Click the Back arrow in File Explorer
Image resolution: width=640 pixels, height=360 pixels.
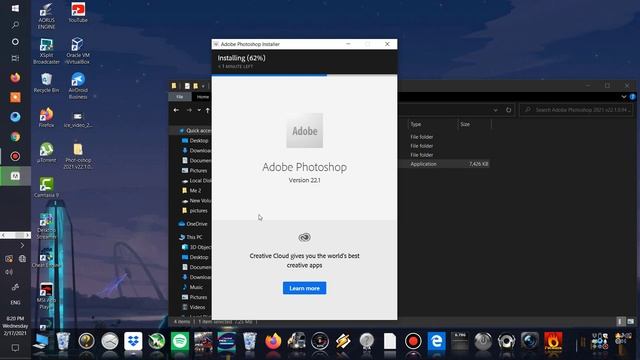[176, 110]
